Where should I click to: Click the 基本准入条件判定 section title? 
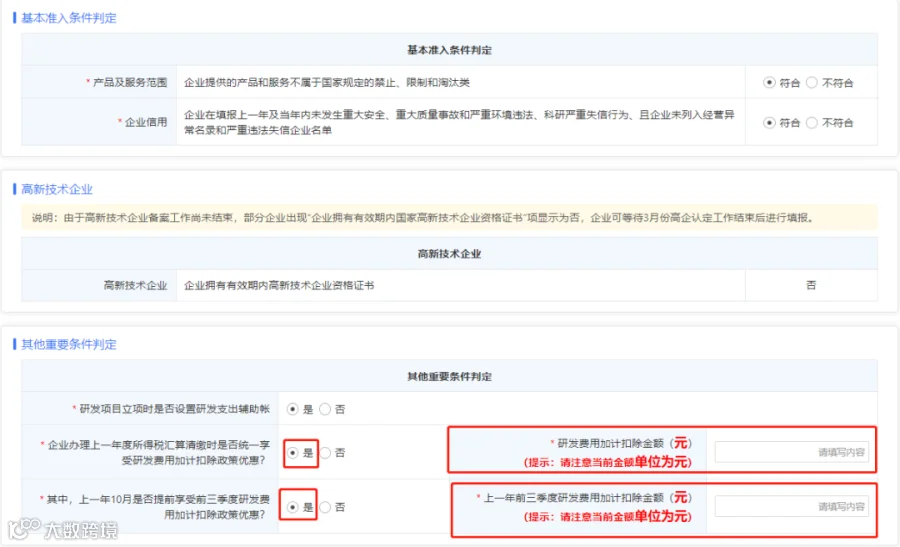69,18
